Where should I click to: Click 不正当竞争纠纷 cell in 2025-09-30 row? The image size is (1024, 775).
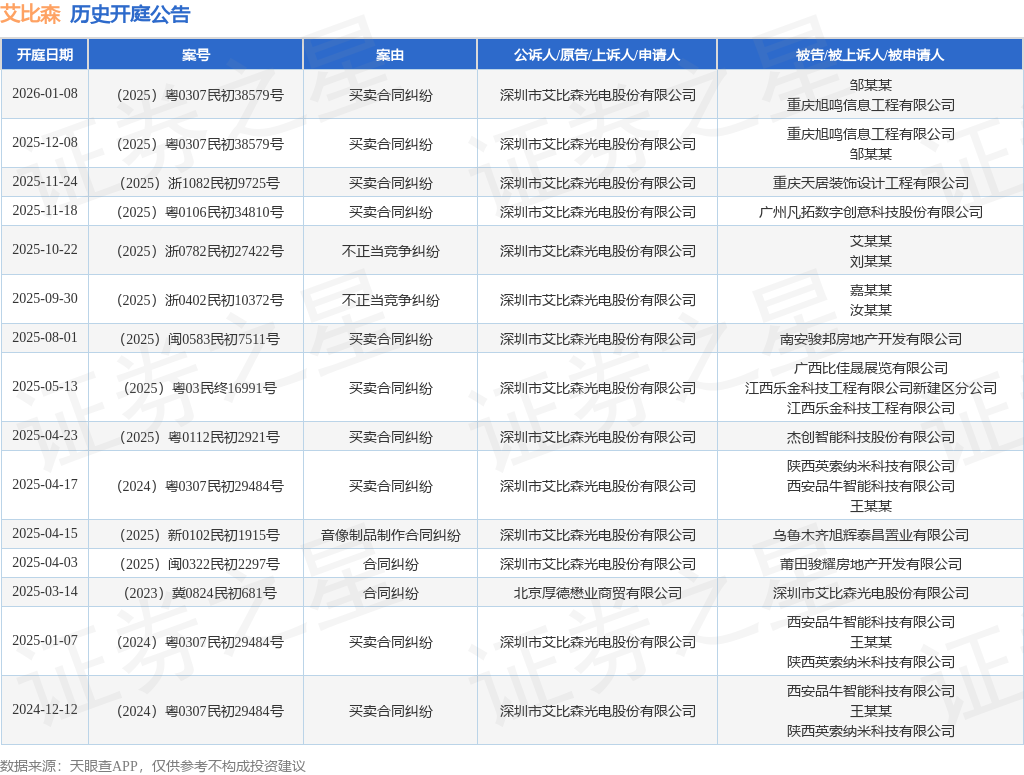[x=391, y=300]
